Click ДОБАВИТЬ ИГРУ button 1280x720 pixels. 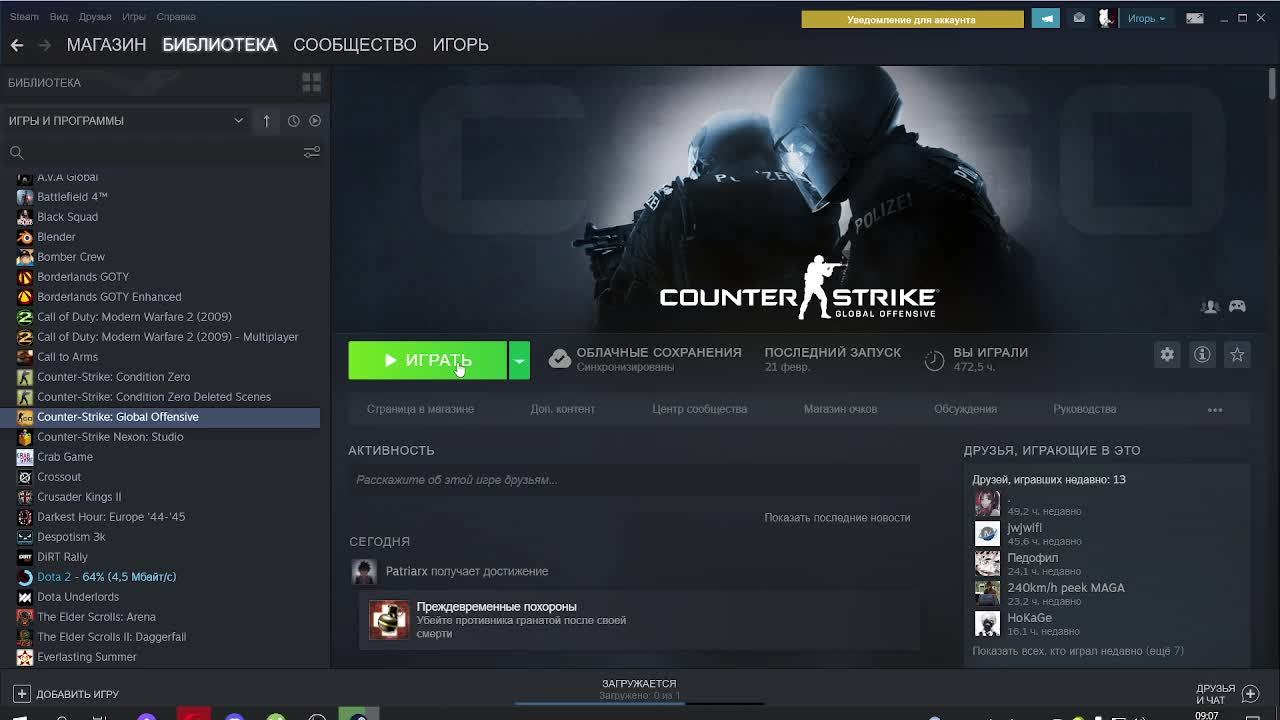67,693
